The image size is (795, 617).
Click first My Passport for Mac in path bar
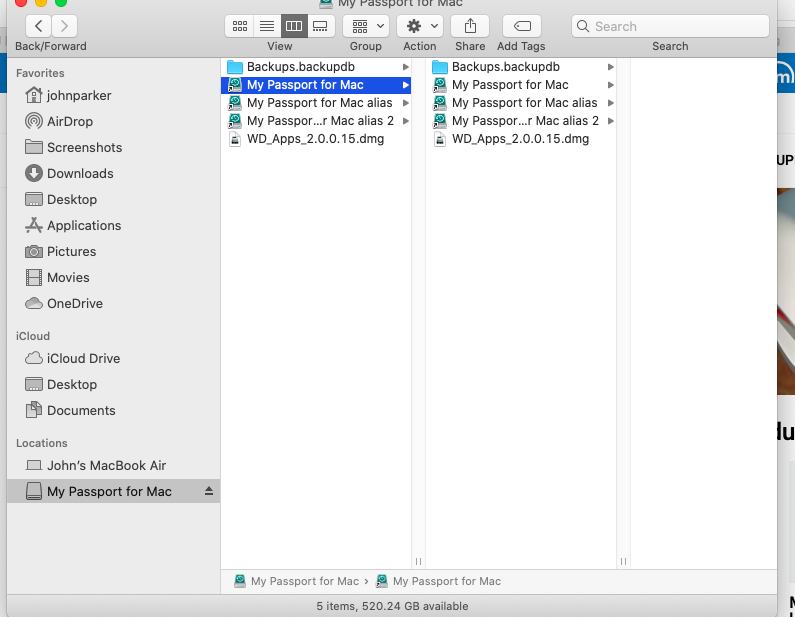(296, 581)
